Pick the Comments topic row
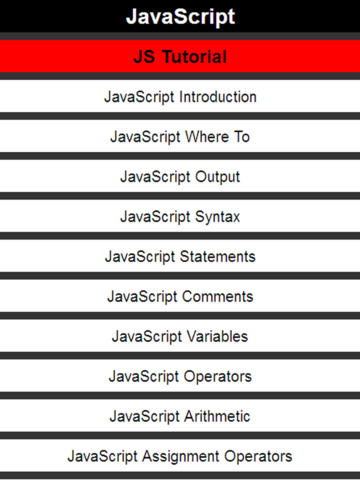Image resolution: width=360 pixels, height=480 pixels. click(x=180, y=296)
